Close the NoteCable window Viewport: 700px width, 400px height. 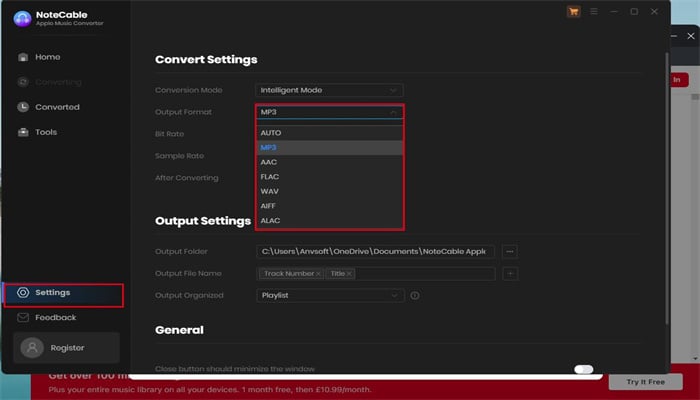pos(654,12)
